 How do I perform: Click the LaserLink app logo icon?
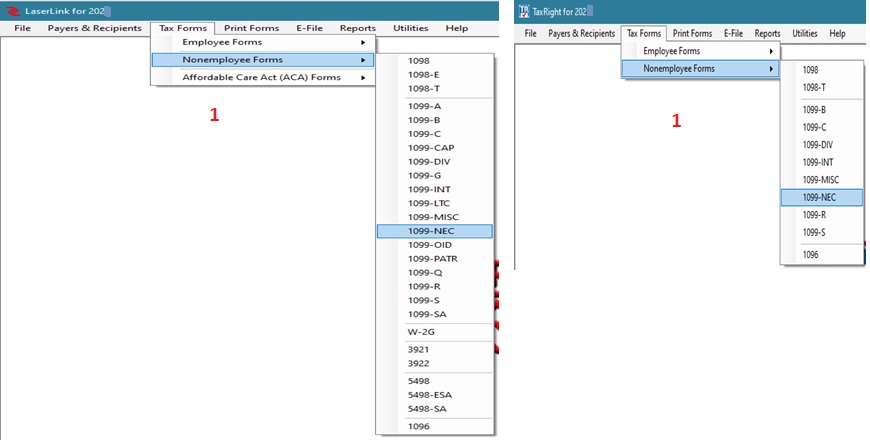[x=12, y=11]
